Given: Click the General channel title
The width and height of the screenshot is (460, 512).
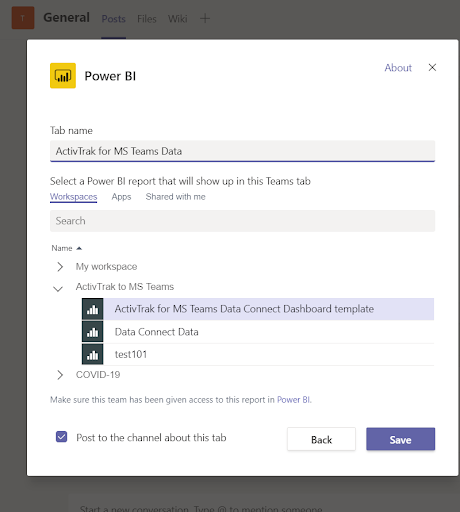Looking at the screenshot, I should [x=66, y=18].
